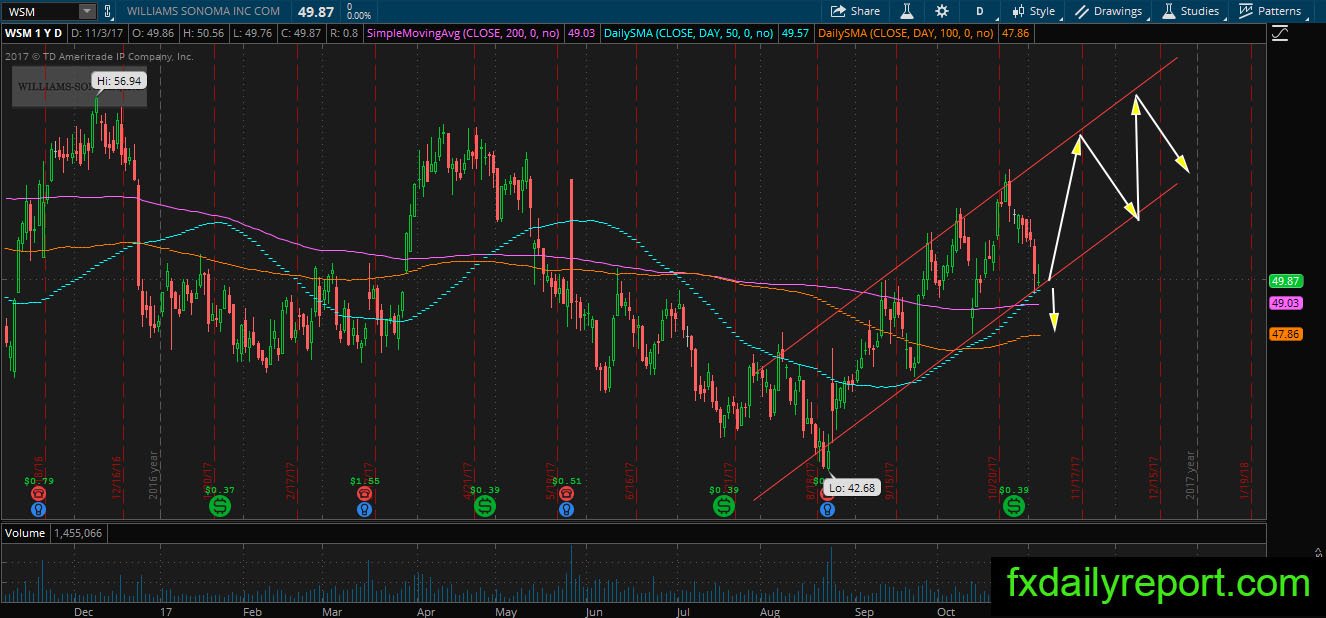The width and height of the screenshot is (1326, 618).
Task: Open the Drawings menu
Action: tap(1109, 11)
